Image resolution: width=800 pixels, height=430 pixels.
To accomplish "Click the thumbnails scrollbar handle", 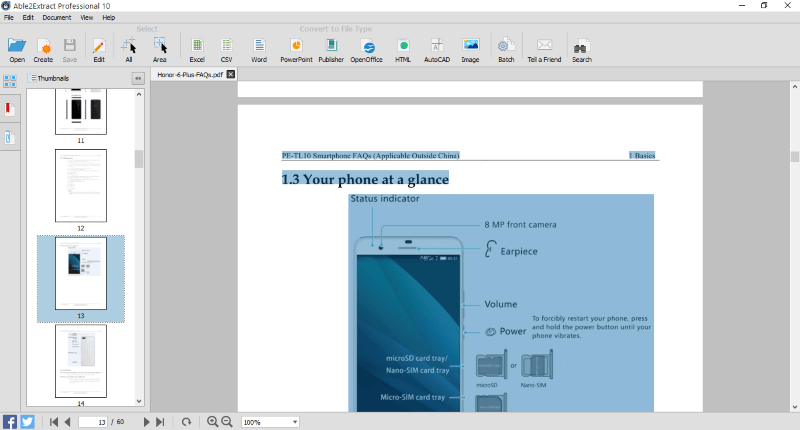I will [x=139, y=159].
